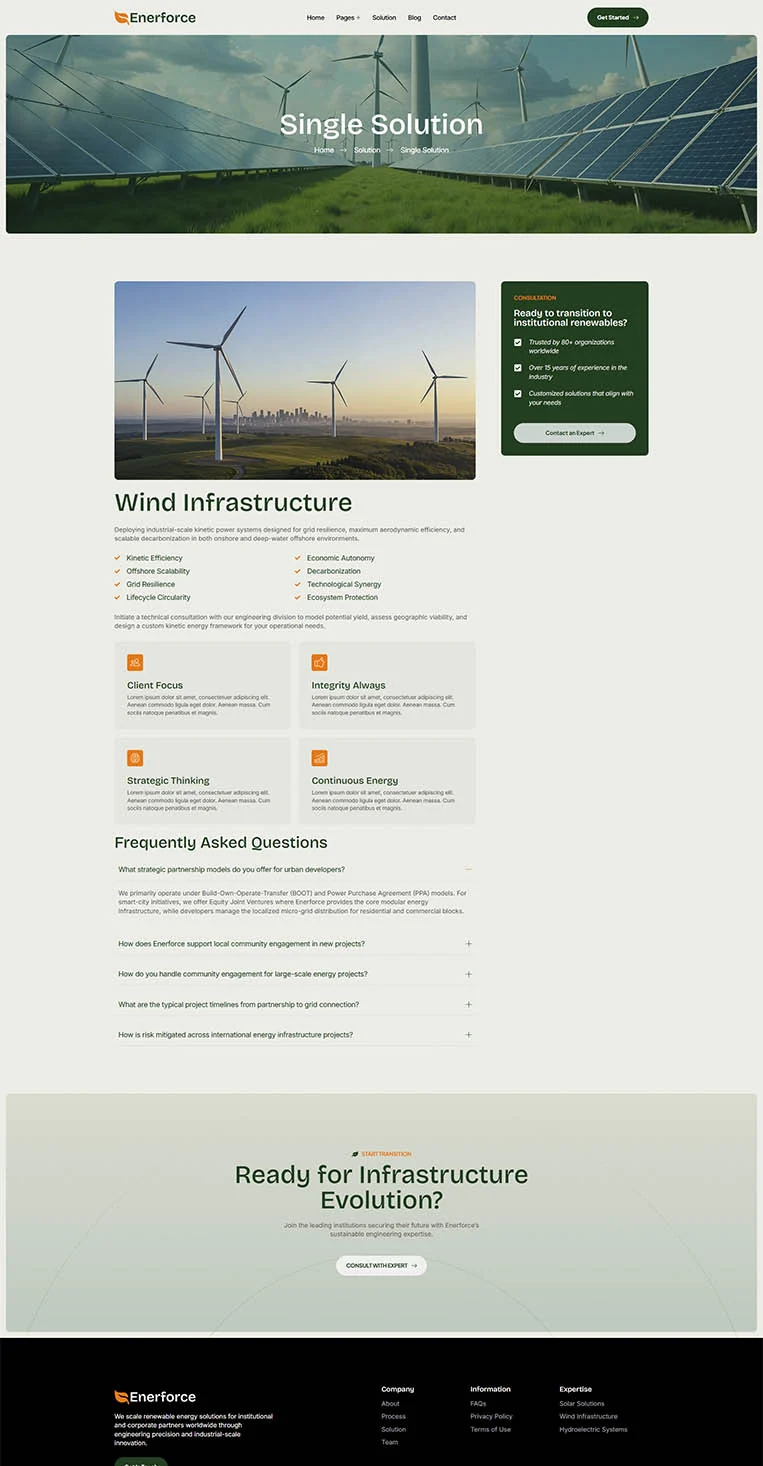Click the checkmark beside Technological Synergy
The image size is (763, 1466).
(x=298, y=584)
